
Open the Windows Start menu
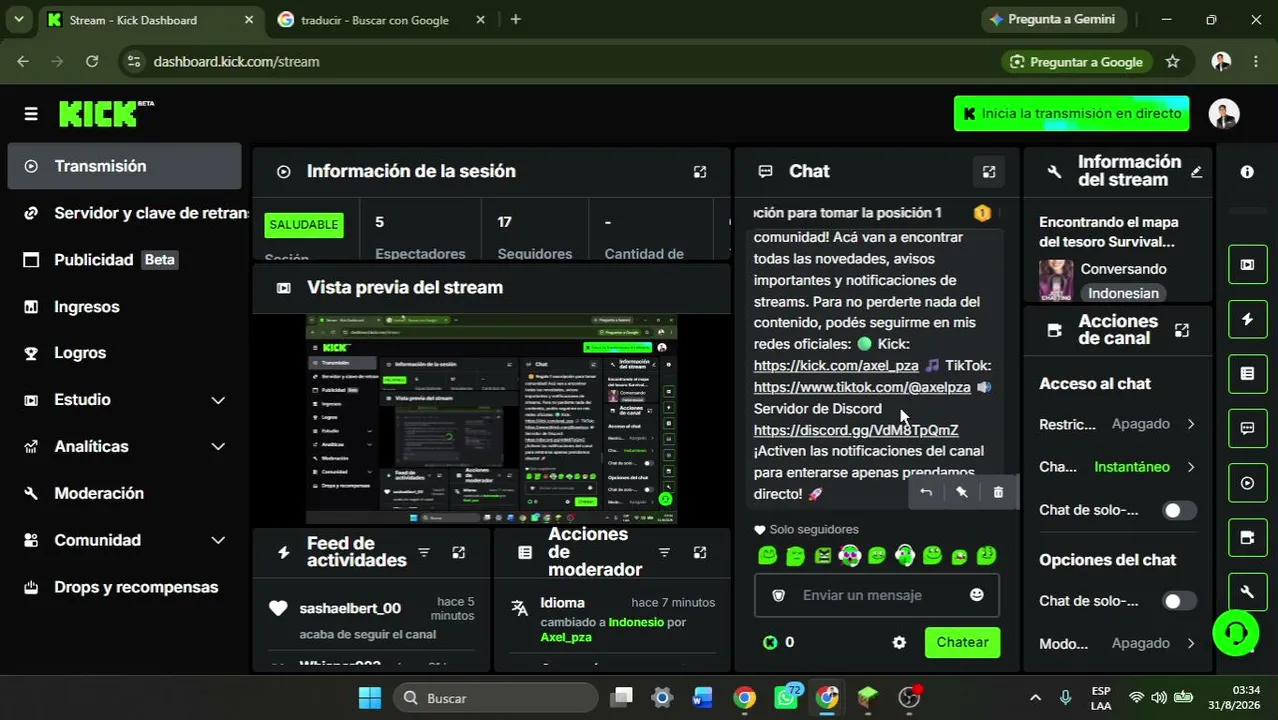point(369,698)
